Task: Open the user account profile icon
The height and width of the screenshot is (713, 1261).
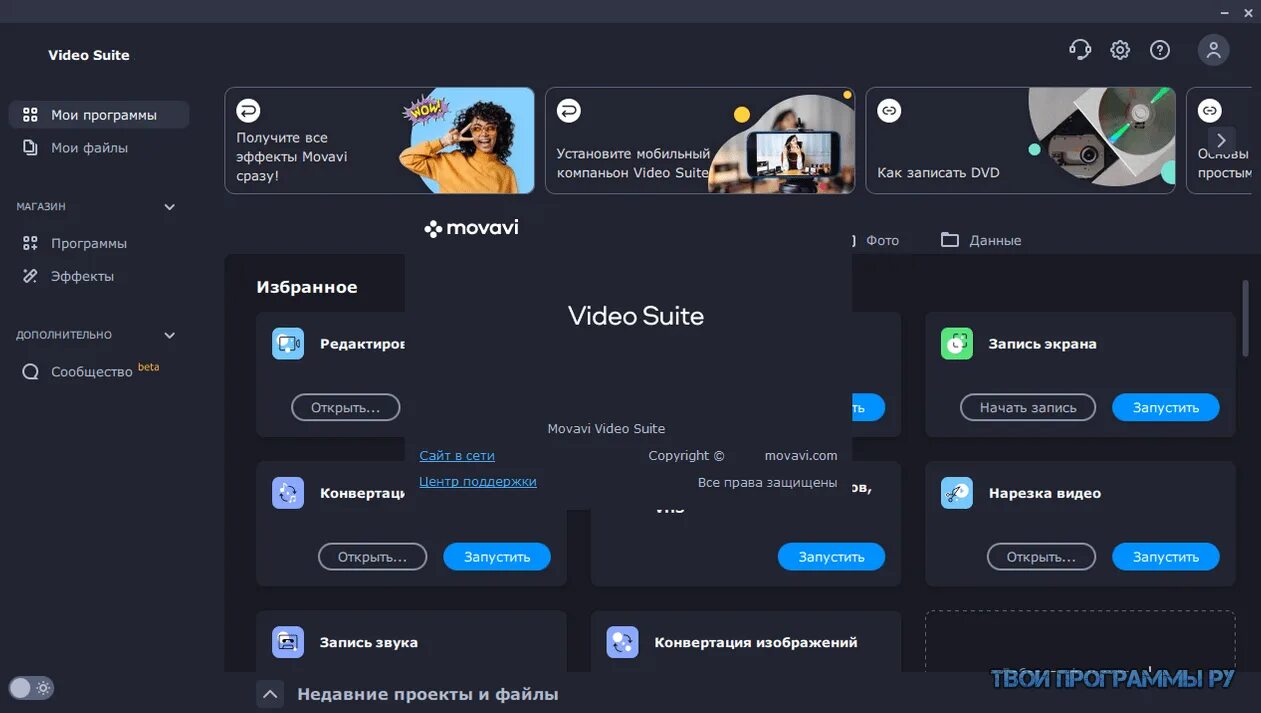Action: (x=1214, y=50)
